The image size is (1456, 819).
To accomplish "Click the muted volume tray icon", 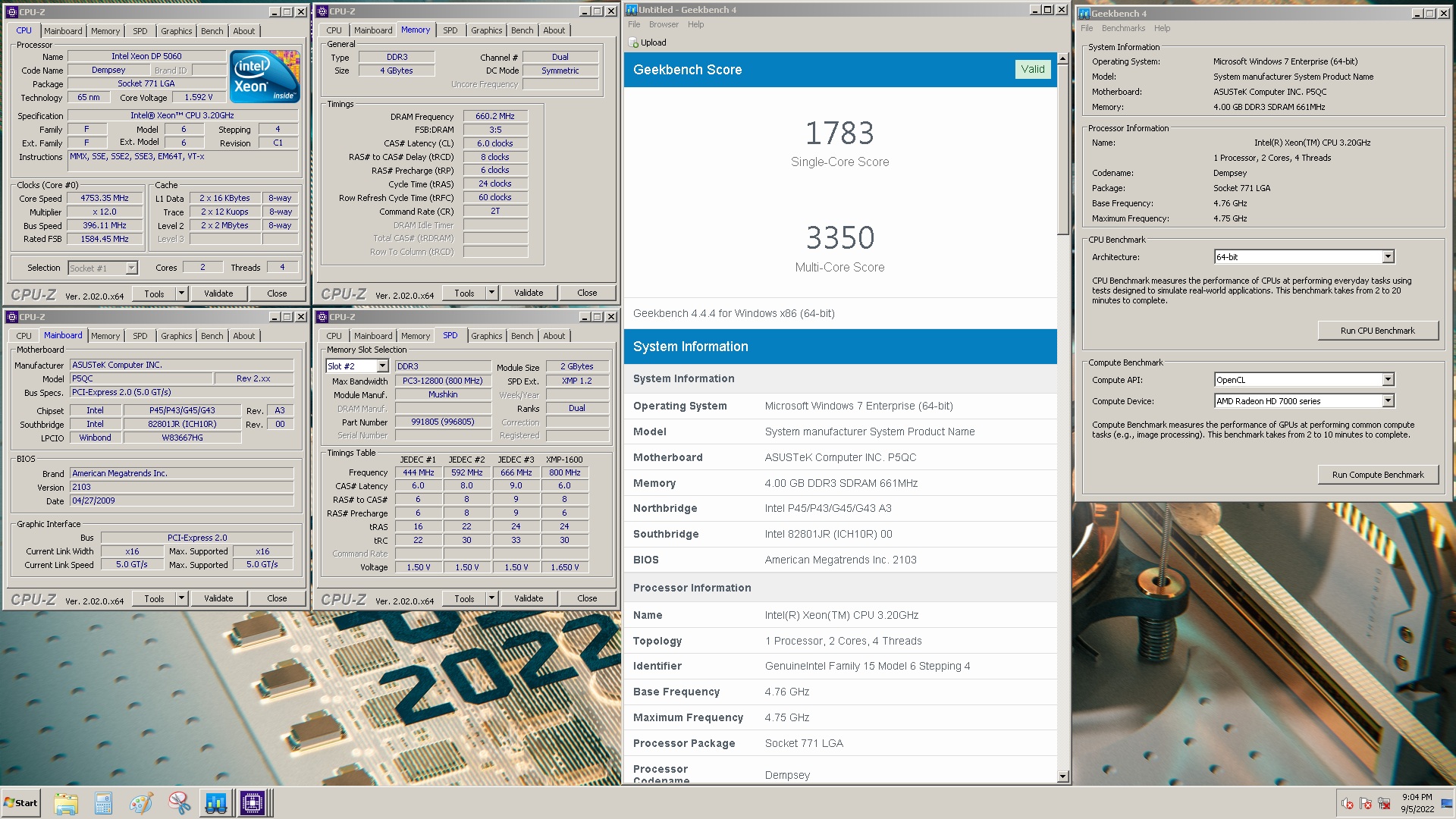I will (x=1347, y=803).
